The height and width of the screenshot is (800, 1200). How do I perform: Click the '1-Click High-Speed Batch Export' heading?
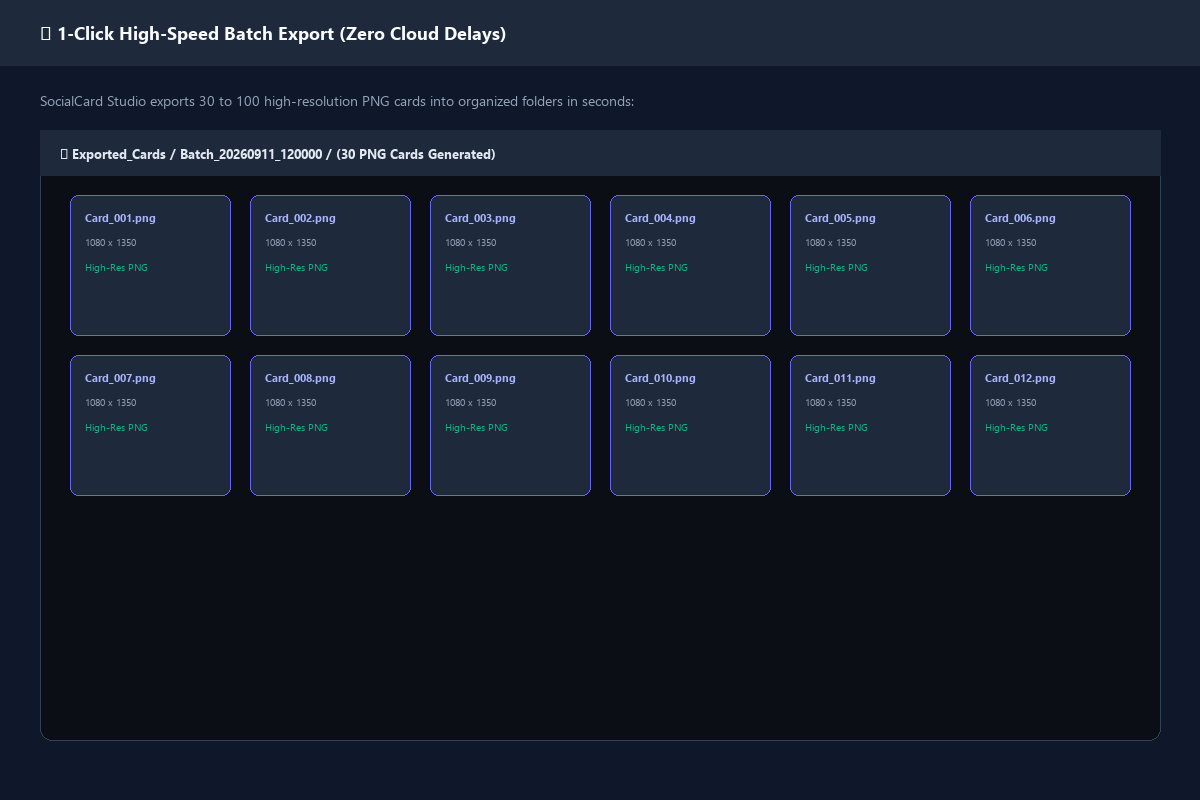273,34
